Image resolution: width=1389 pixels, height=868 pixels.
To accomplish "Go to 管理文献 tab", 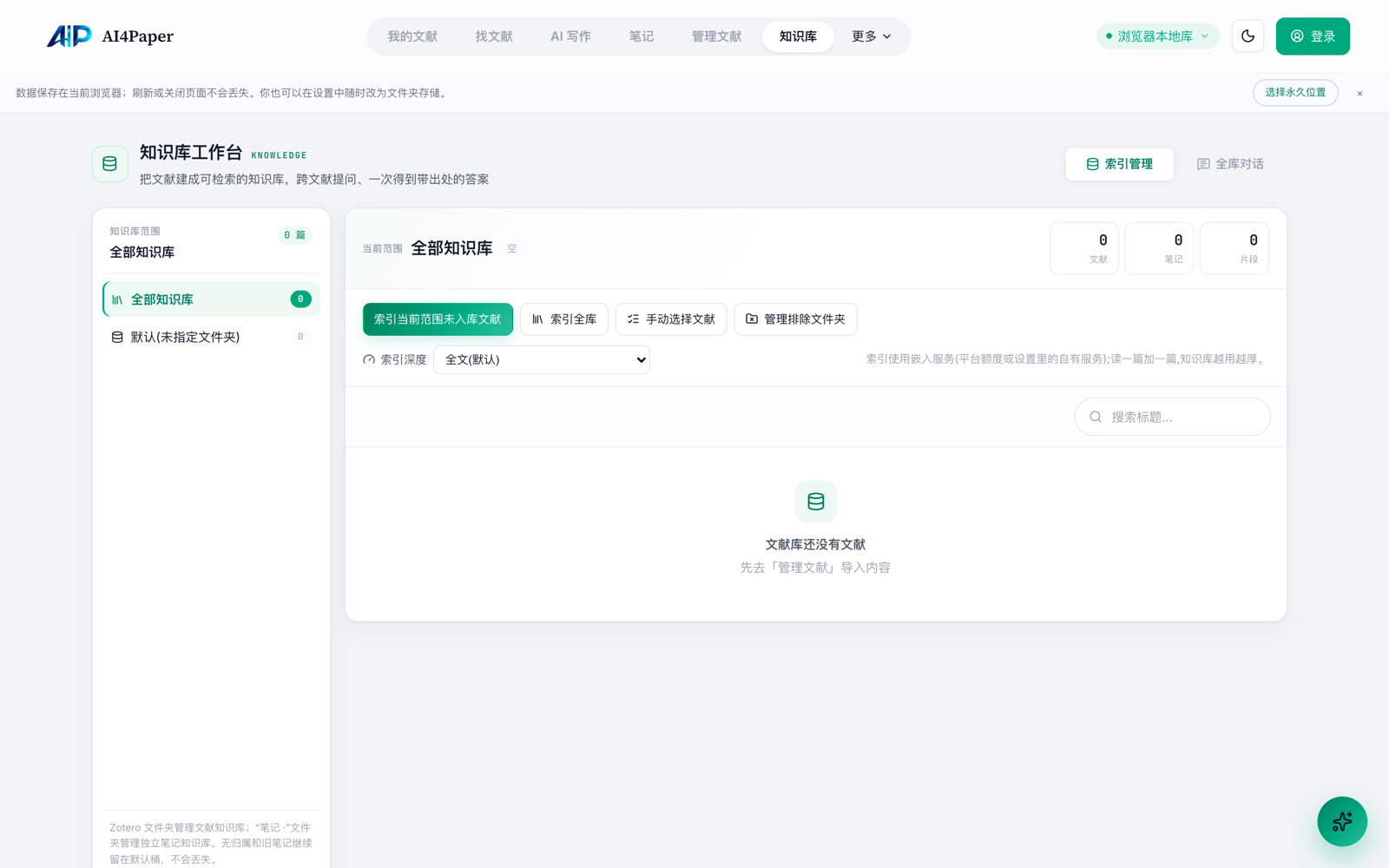I will [716, 36].
